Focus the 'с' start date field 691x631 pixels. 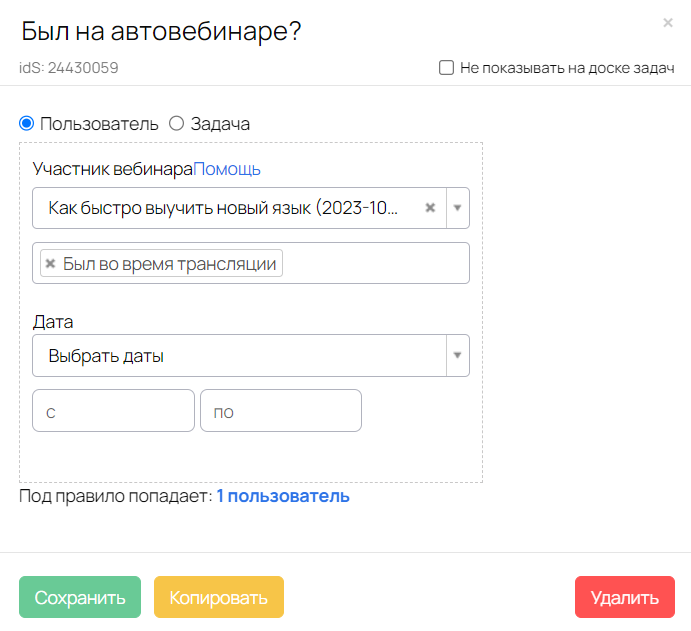(x=113, y=411)
